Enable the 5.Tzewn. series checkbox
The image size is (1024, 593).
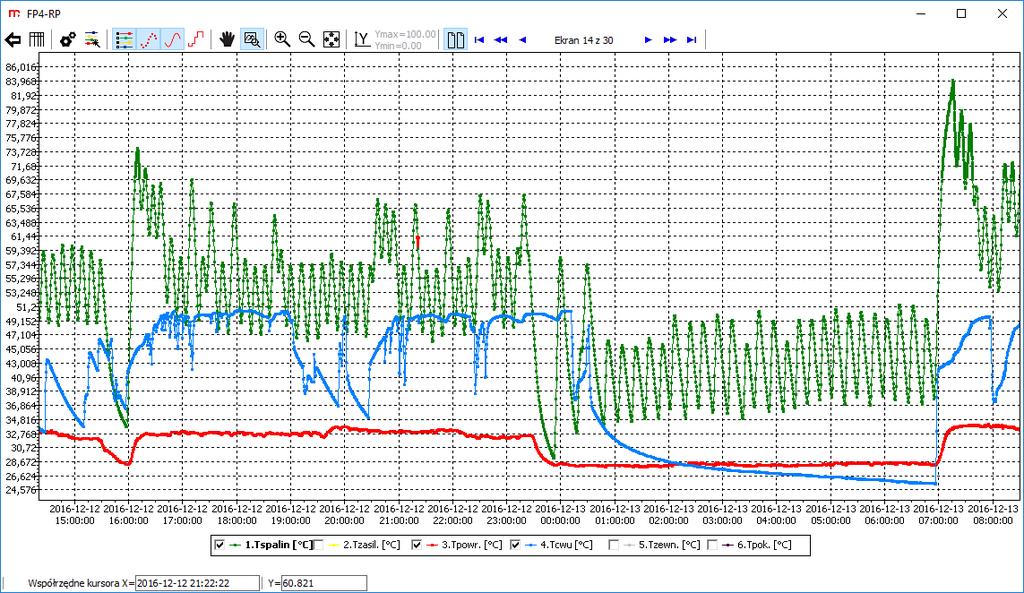(x=613, y=545)
